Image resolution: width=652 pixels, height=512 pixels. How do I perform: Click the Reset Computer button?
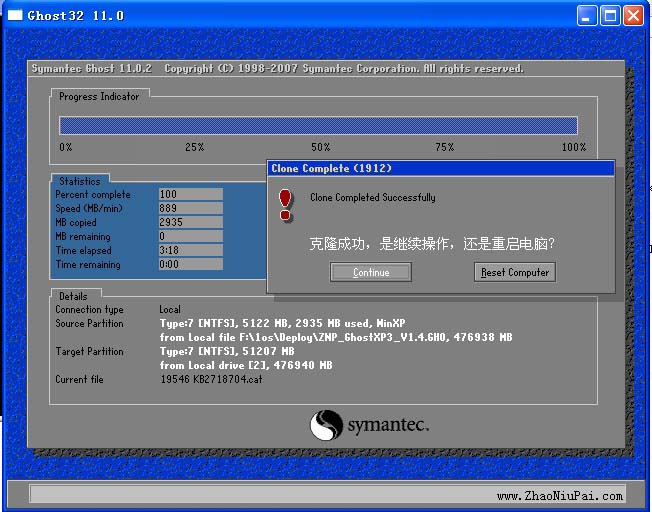pos(515,272)
